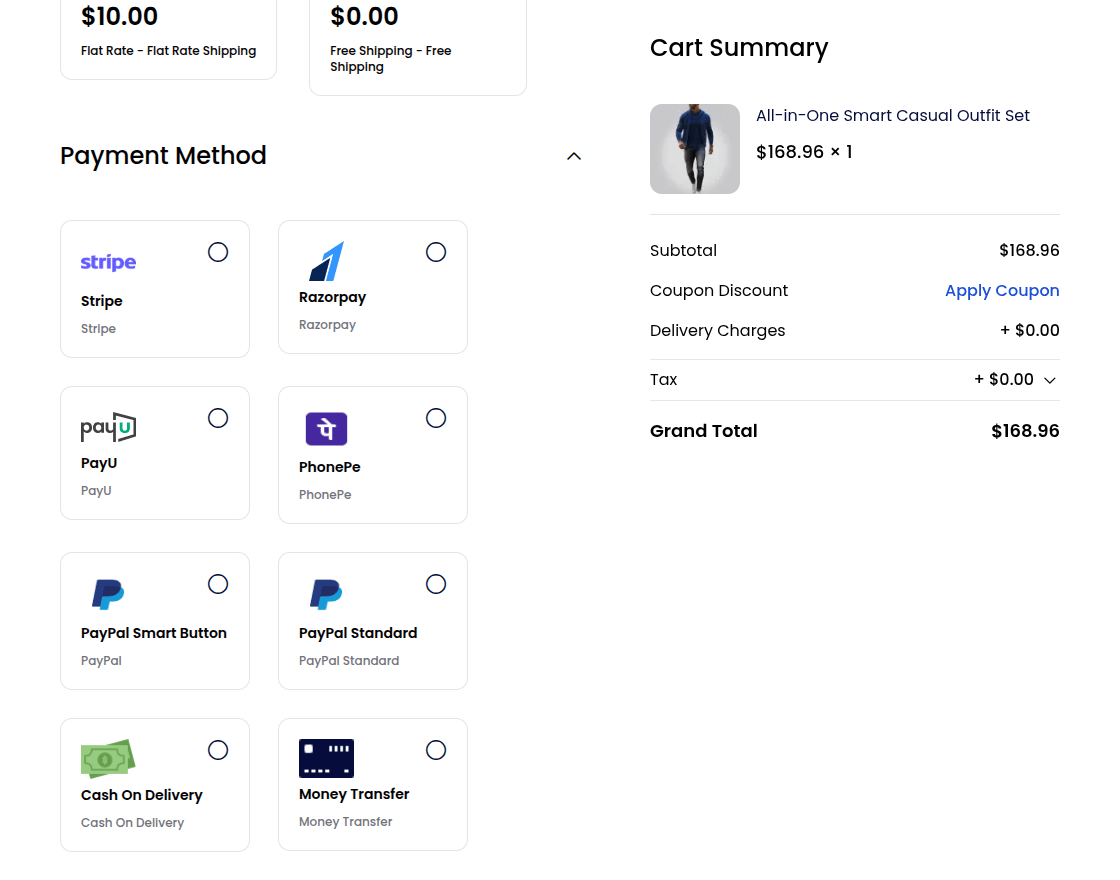Click the Subtotal amount $168.96
This screenshot has width=1120, height=880.
tap(1029, 251)
